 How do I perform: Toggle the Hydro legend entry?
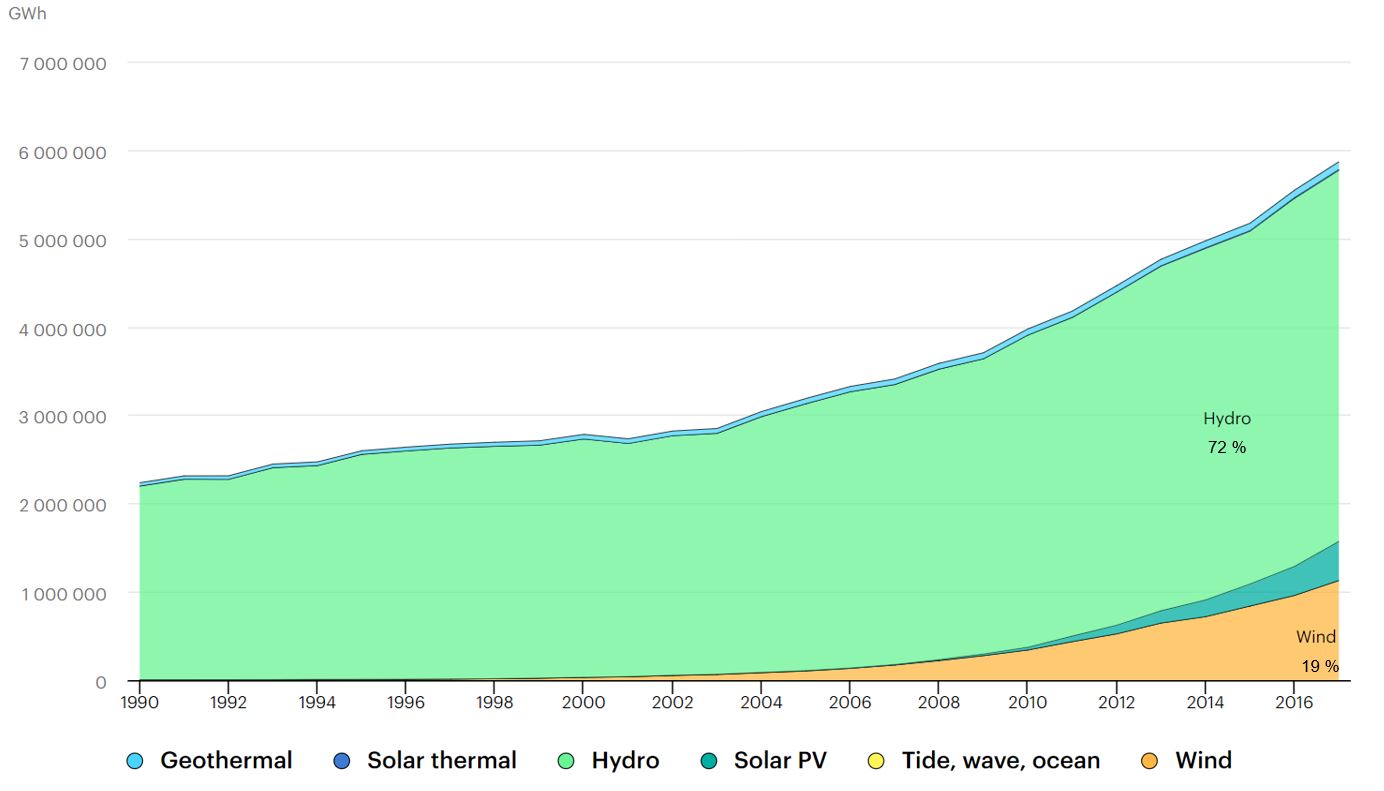609,760
